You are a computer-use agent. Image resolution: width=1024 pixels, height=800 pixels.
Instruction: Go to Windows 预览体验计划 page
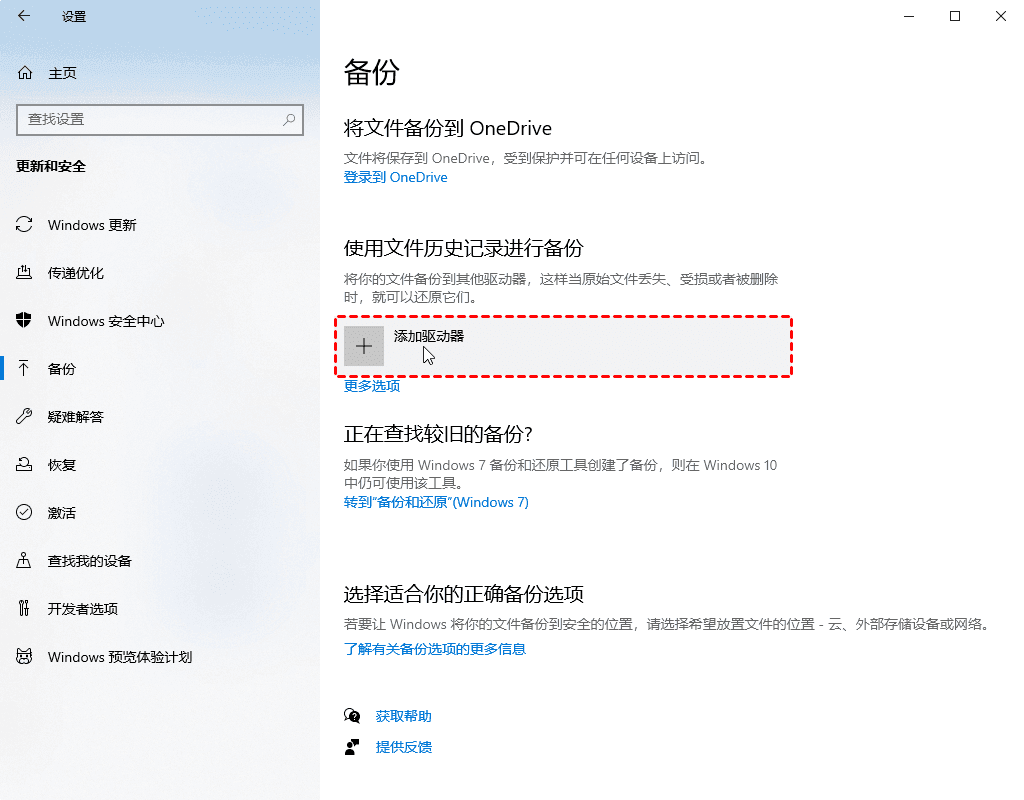(119, 657)
